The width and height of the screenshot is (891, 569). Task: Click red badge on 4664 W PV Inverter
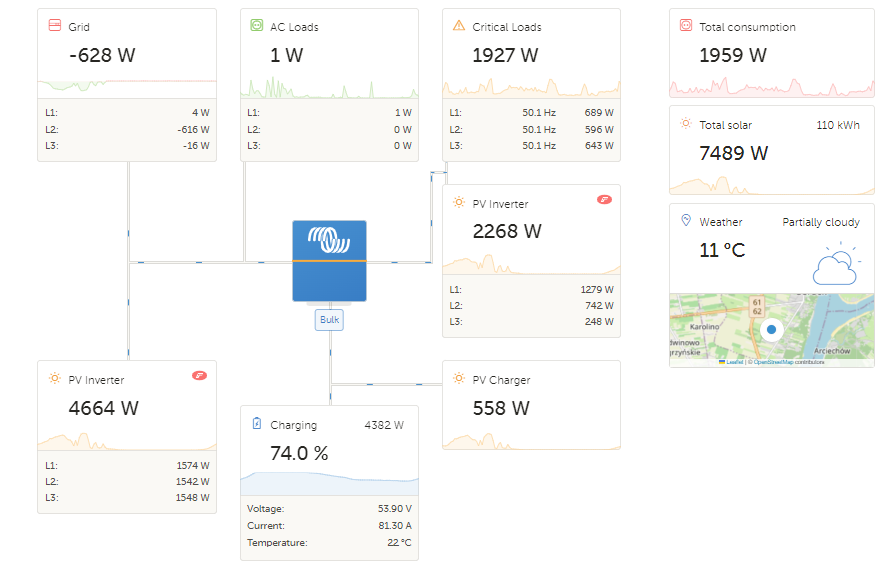(x=199, y=375)
